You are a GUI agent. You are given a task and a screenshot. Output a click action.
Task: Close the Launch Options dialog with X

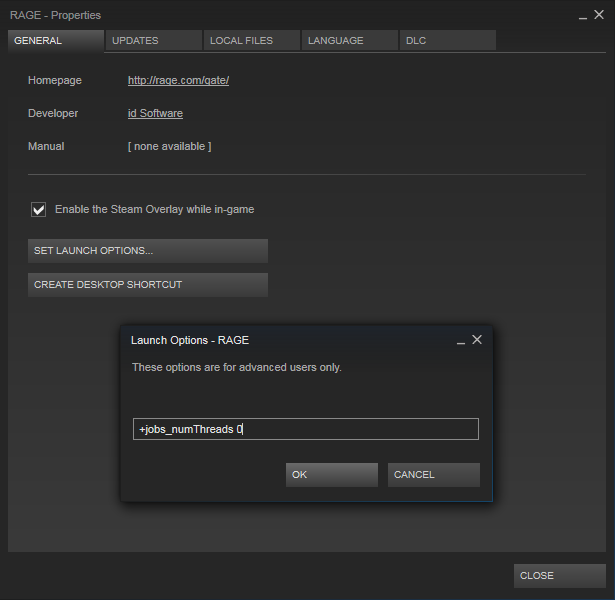pyautogui.click(x=477, y=340)
